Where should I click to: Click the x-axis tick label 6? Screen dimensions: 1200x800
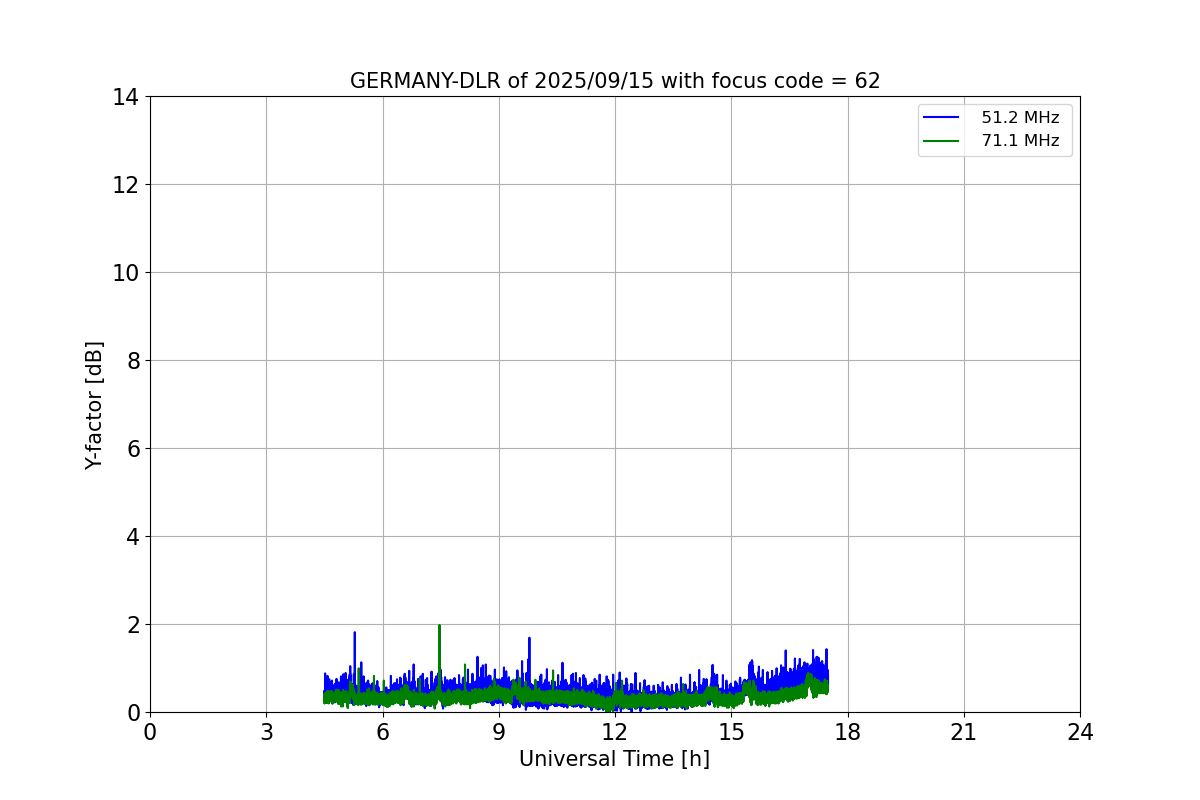pyautogui.click(x=383, y=732)
